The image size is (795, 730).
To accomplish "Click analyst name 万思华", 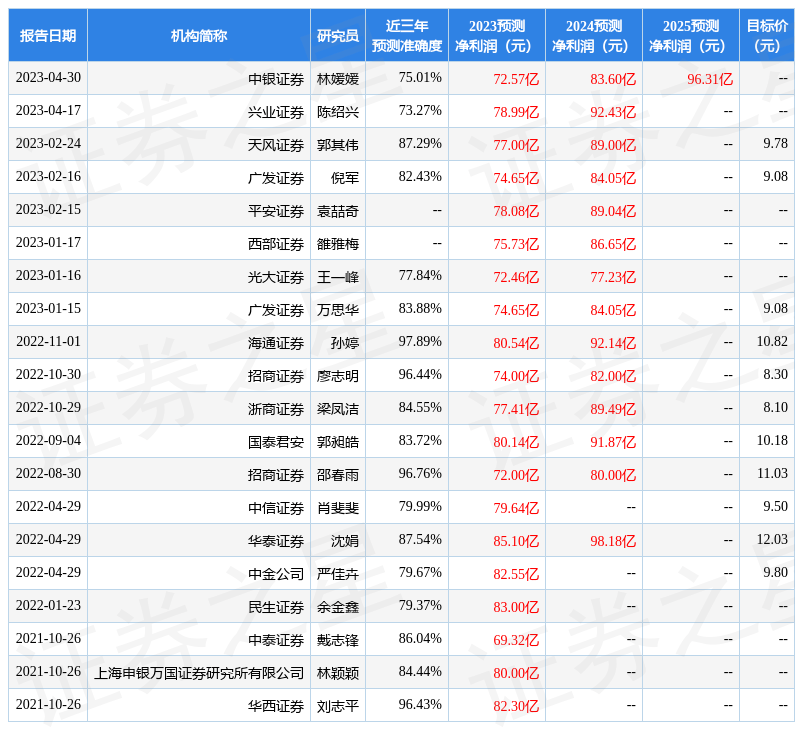I will [338, 310].
